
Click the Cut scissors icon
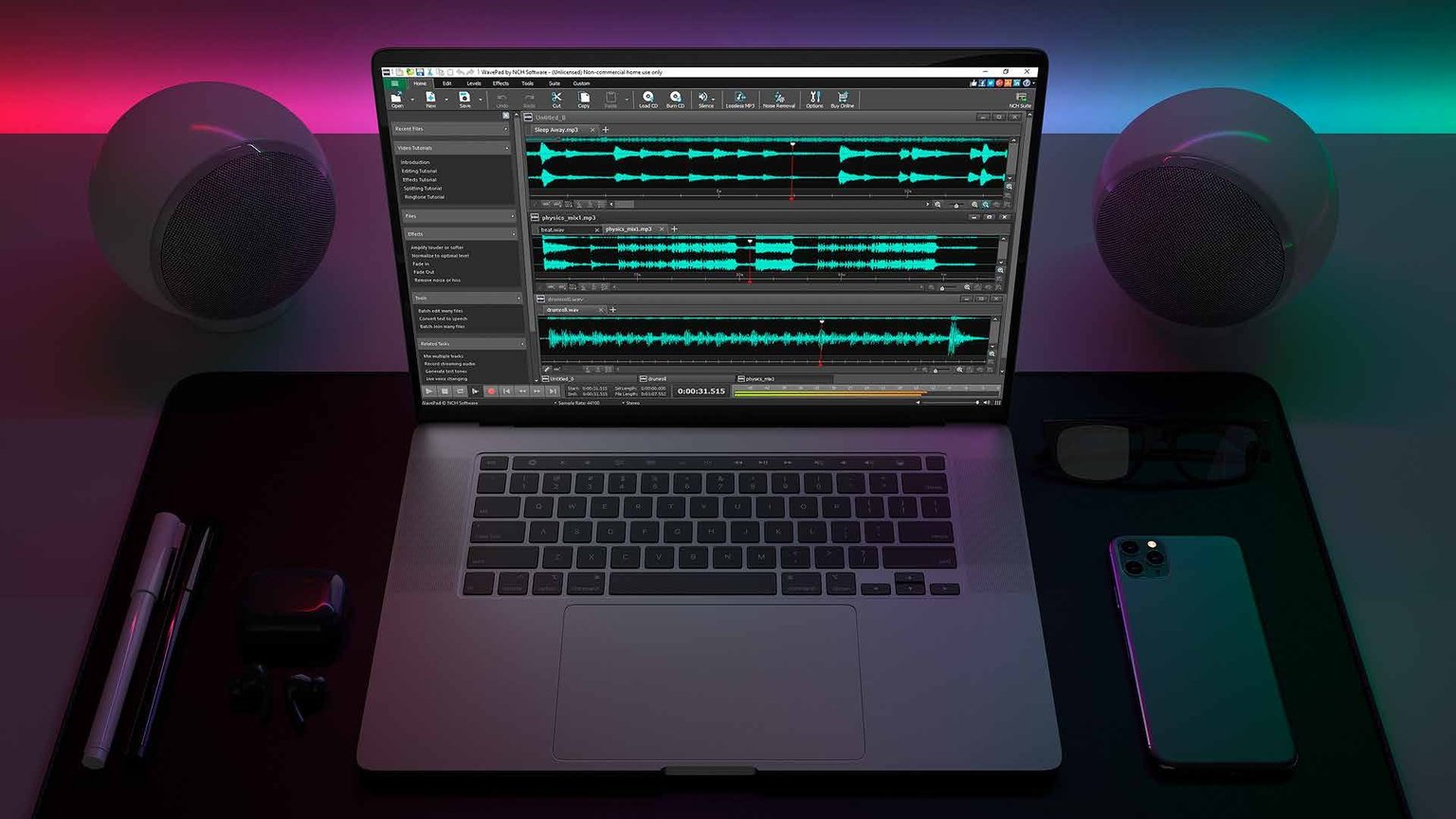click(556, 99)
